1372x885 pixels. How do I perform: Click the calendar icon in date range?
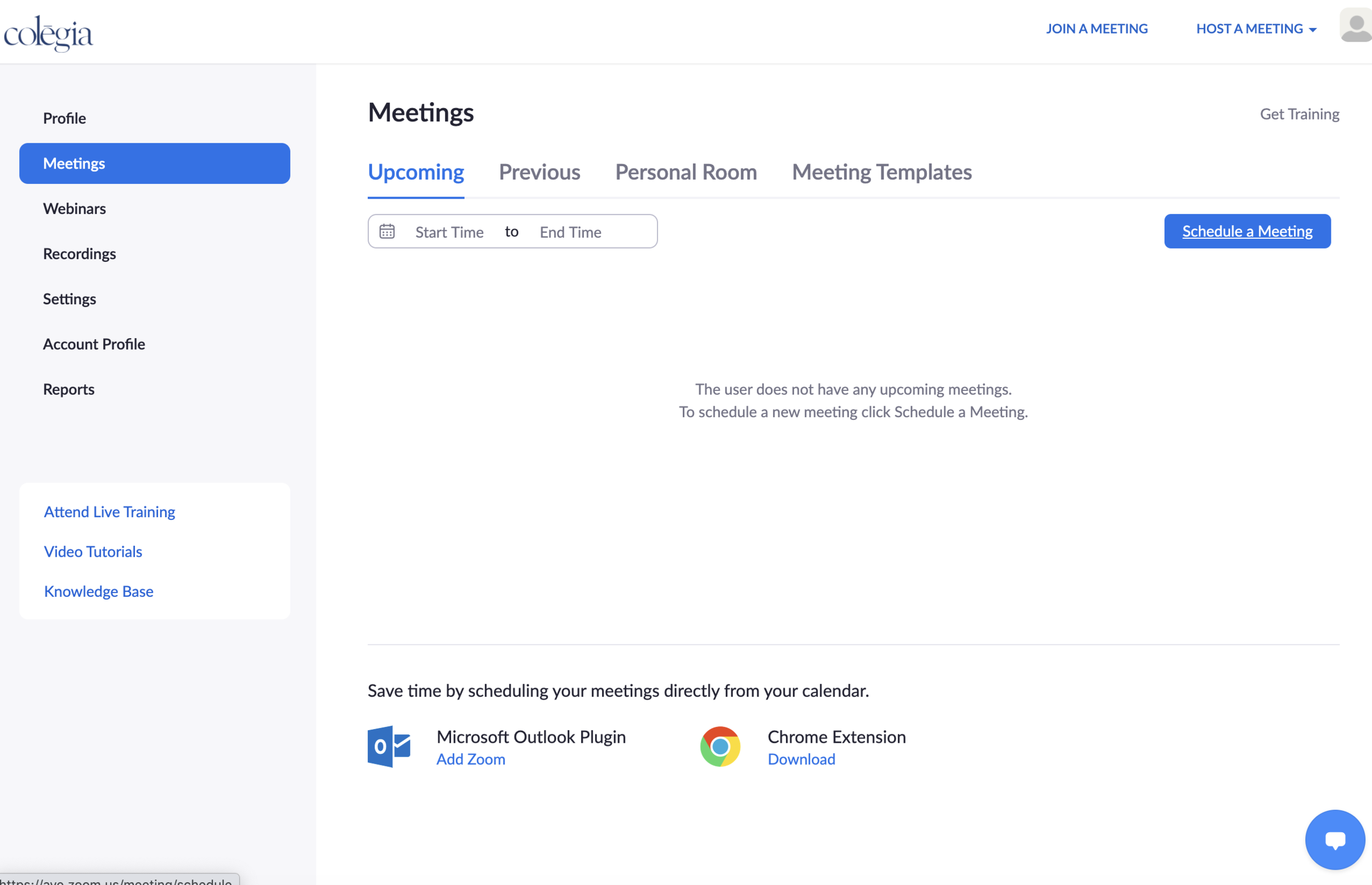387,231
